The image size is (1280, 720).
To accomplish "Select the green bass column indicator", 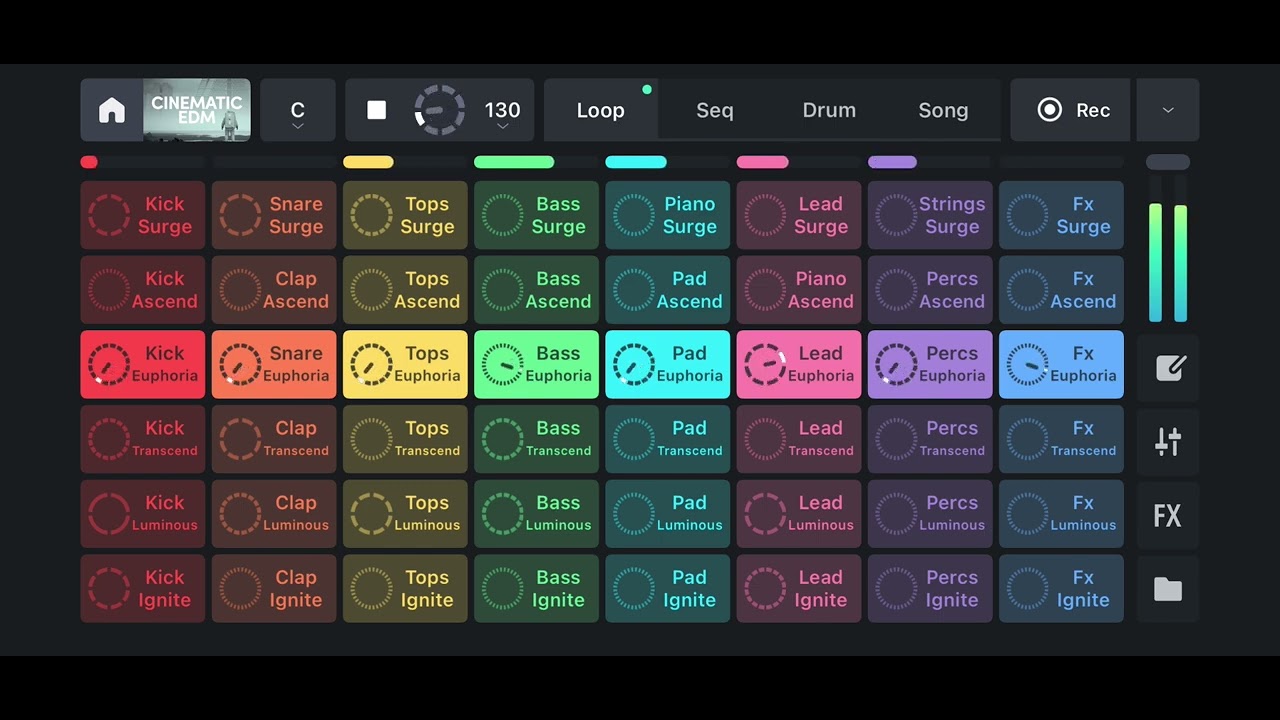I will click(514, 162).
